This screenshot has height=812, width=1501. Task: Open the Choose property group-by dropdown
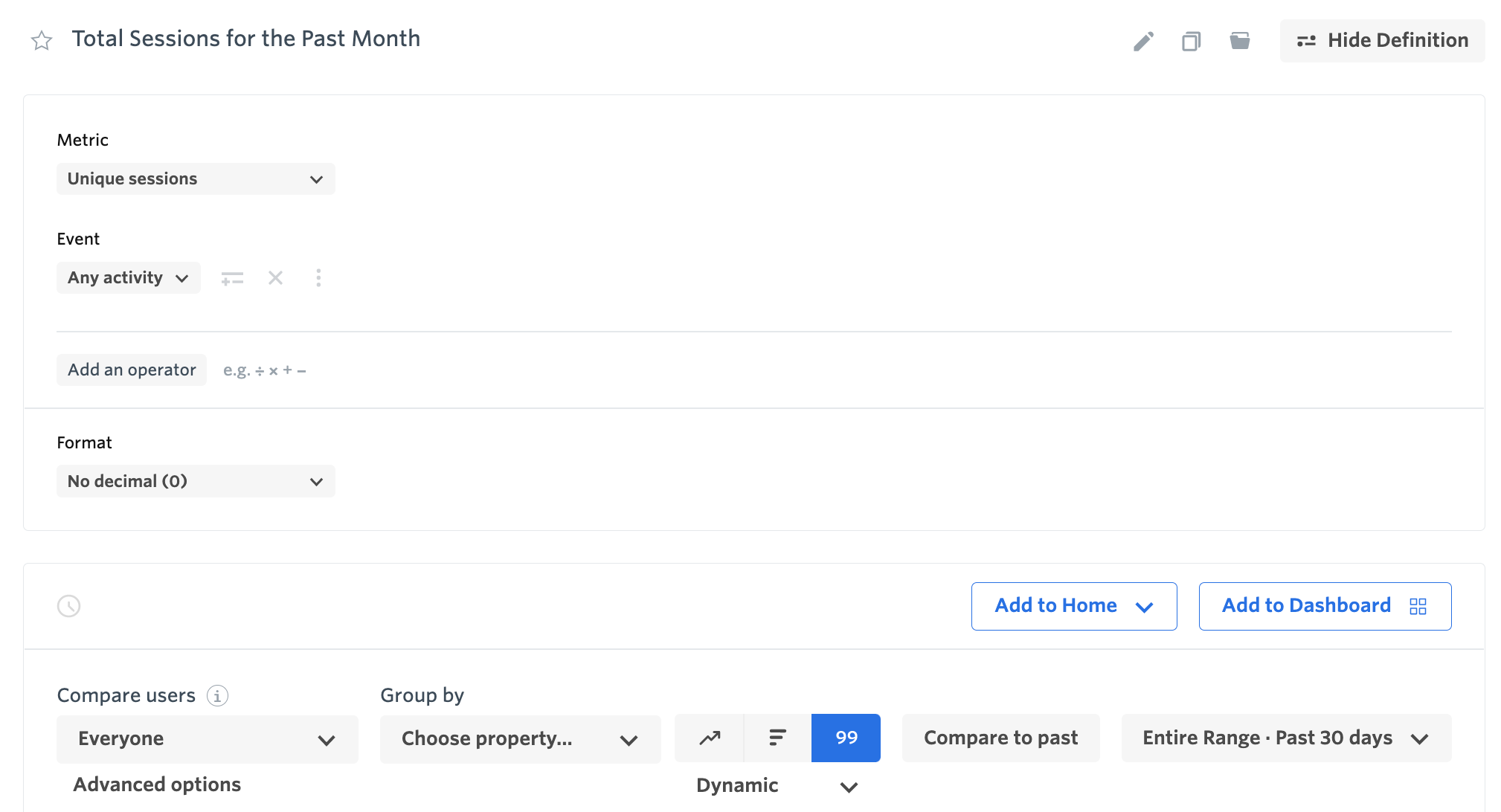point(520,739)
